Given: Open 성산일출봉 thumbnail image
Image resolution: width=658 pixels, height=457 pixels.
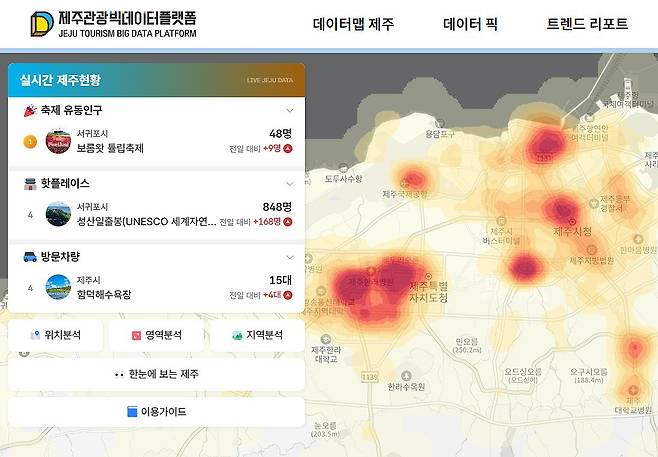Looking at the screenshot, I should [59, 214].
